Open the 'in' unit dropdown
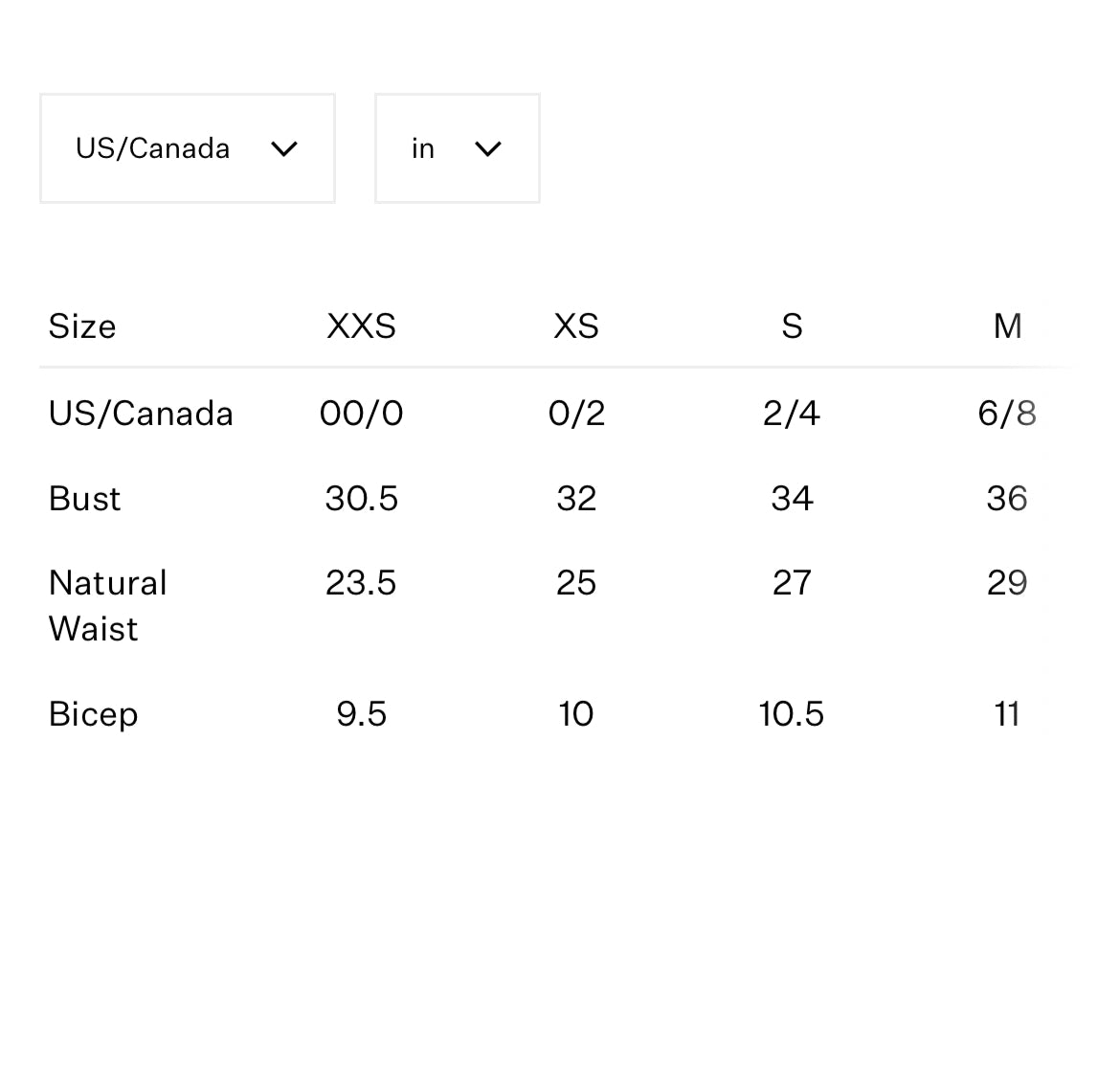The width and height of the screenshot is (1120, 1079). [x=457, y=148]
